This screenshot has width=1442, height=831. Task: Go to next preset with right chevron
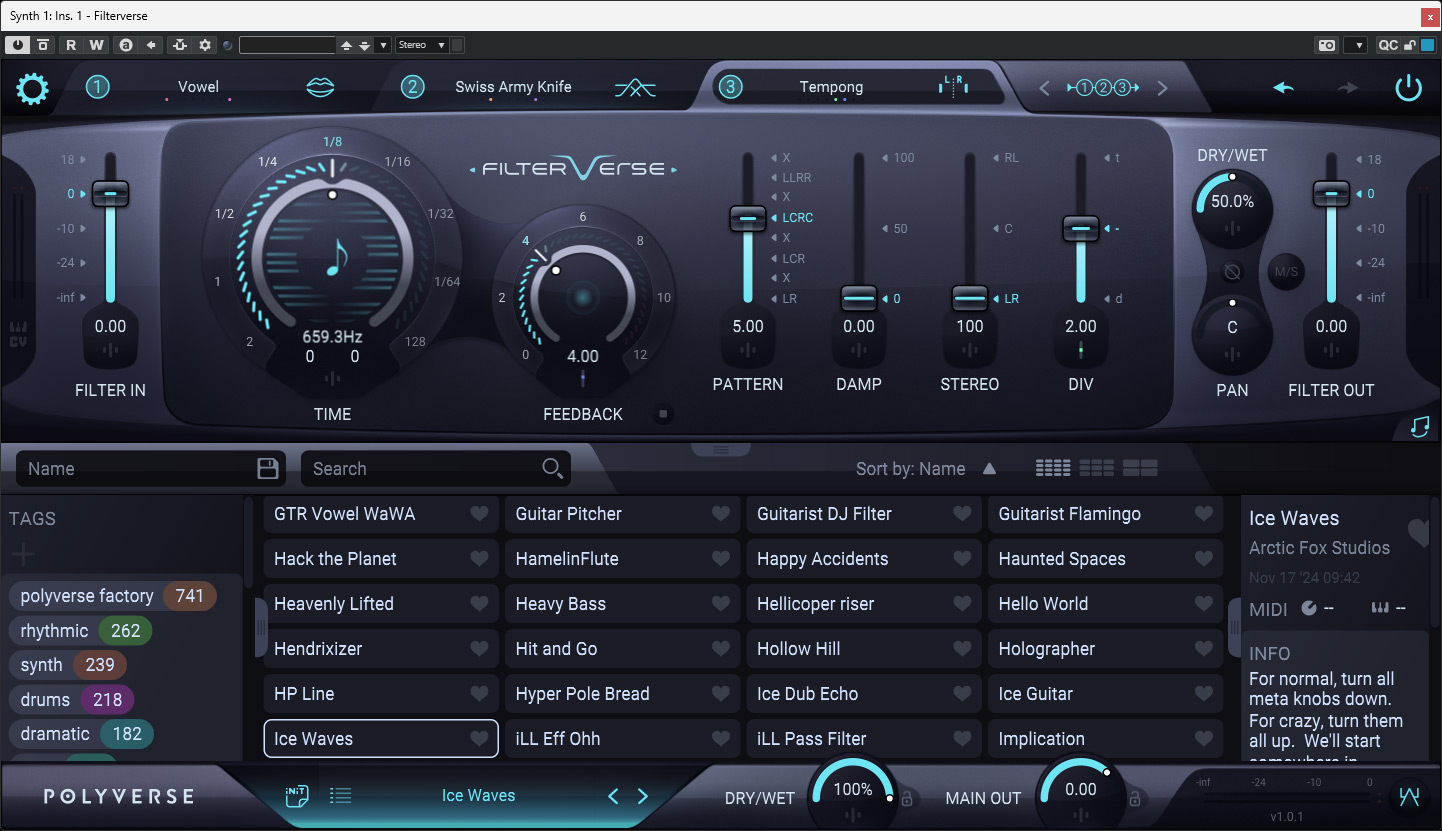(643, 796)
